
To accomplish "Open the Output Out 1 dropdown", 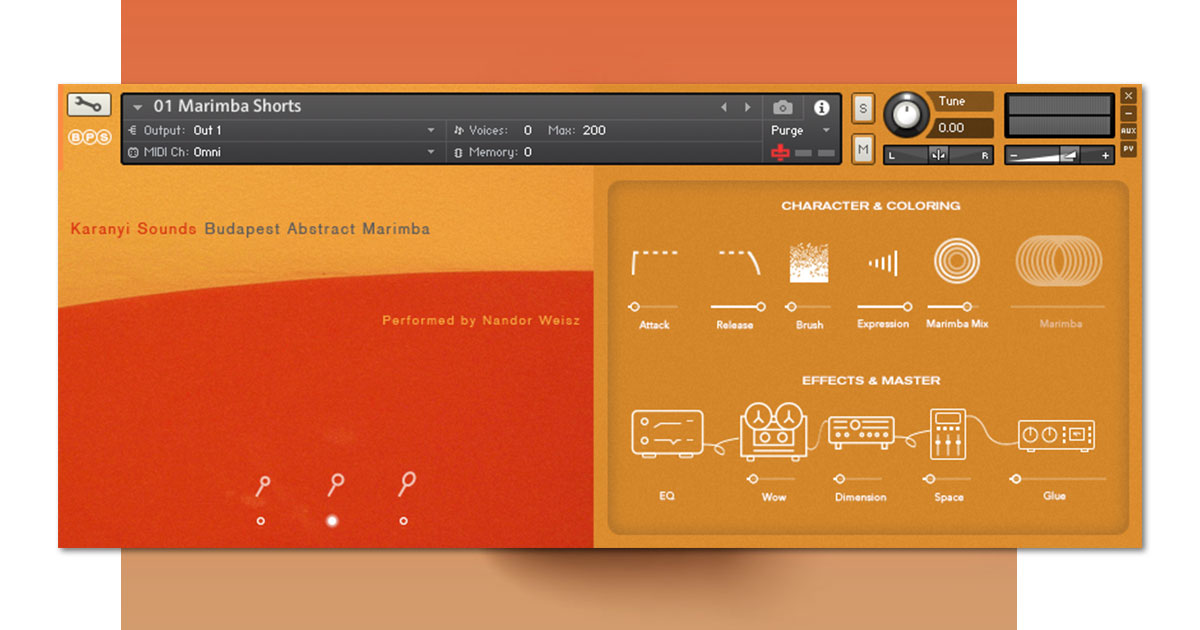I will (430, 130).
